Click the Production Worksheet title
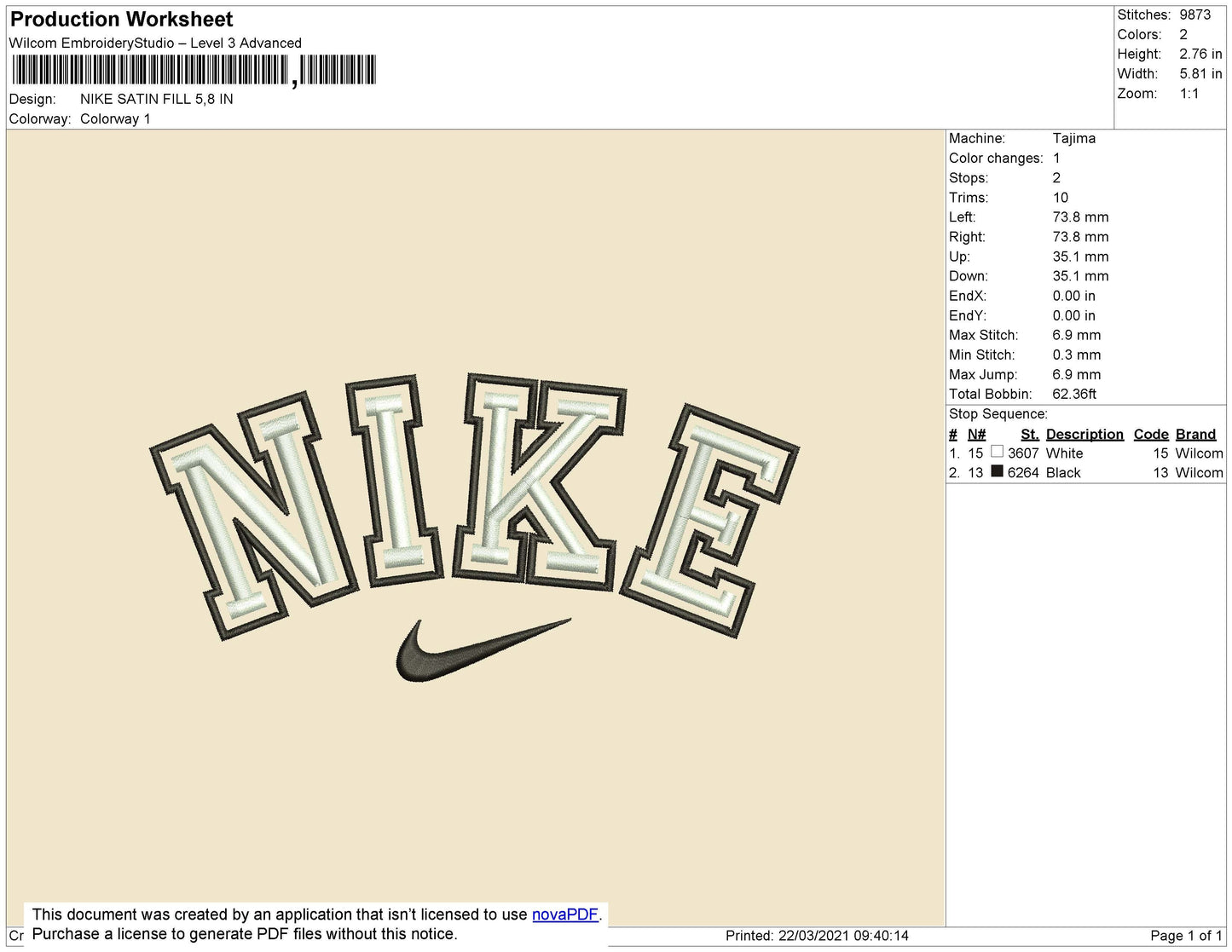The height and width of the screenshot is (952, 1232). click(121, 20)
